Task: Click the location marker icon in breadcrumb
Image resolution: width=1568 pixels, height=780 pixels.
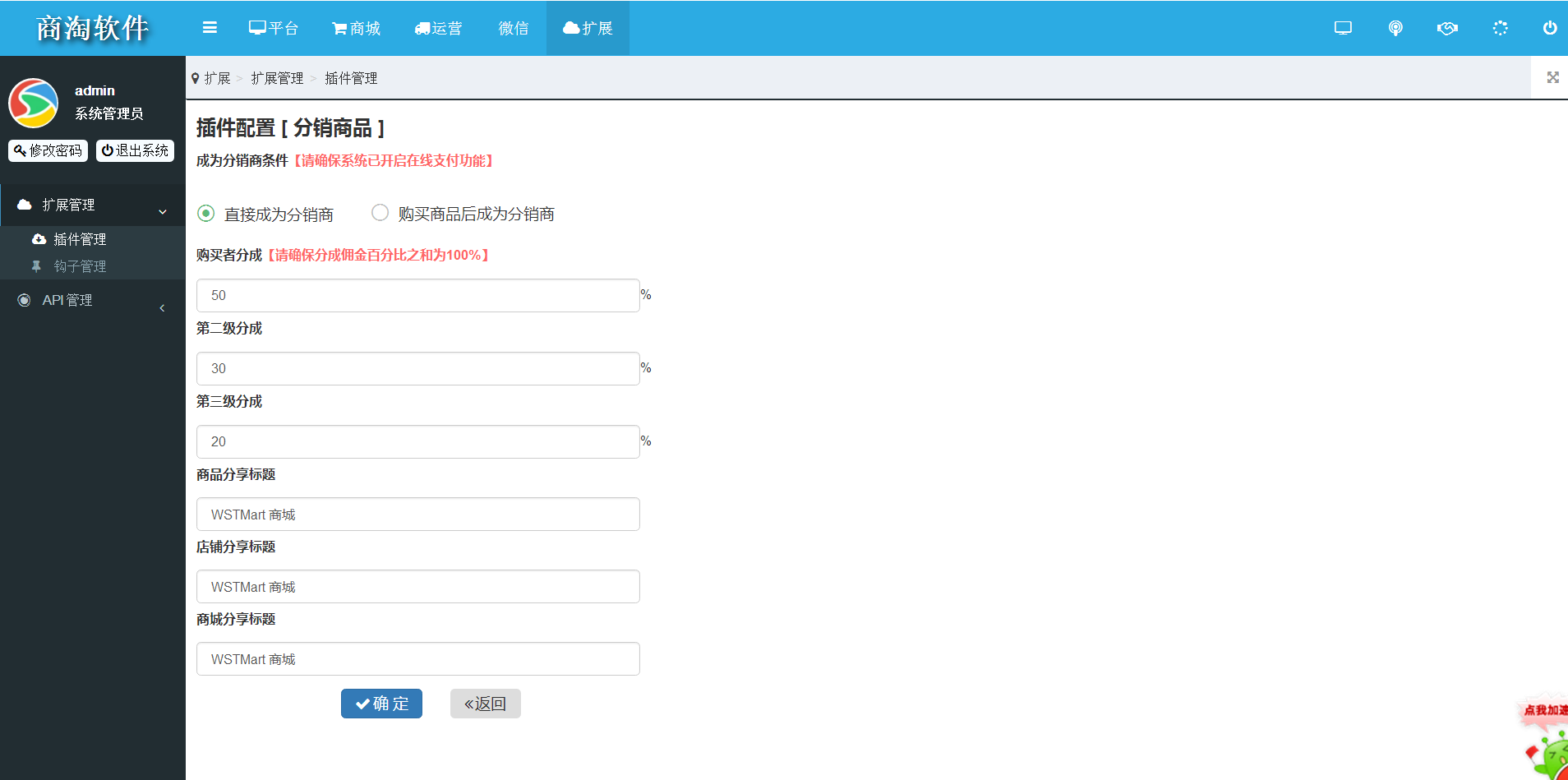Action: 195,78
